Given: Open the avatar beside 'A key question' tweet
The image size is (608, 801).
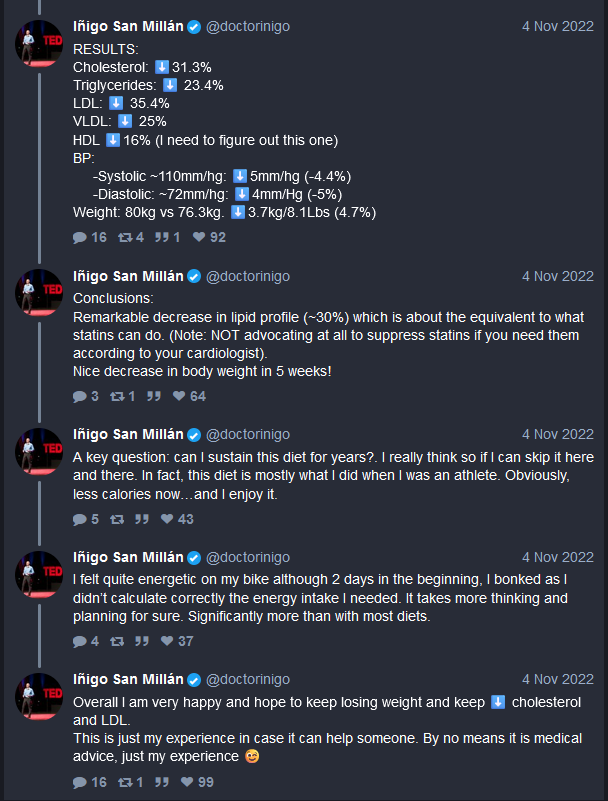Looking at the screenshot, I should 39,452.
